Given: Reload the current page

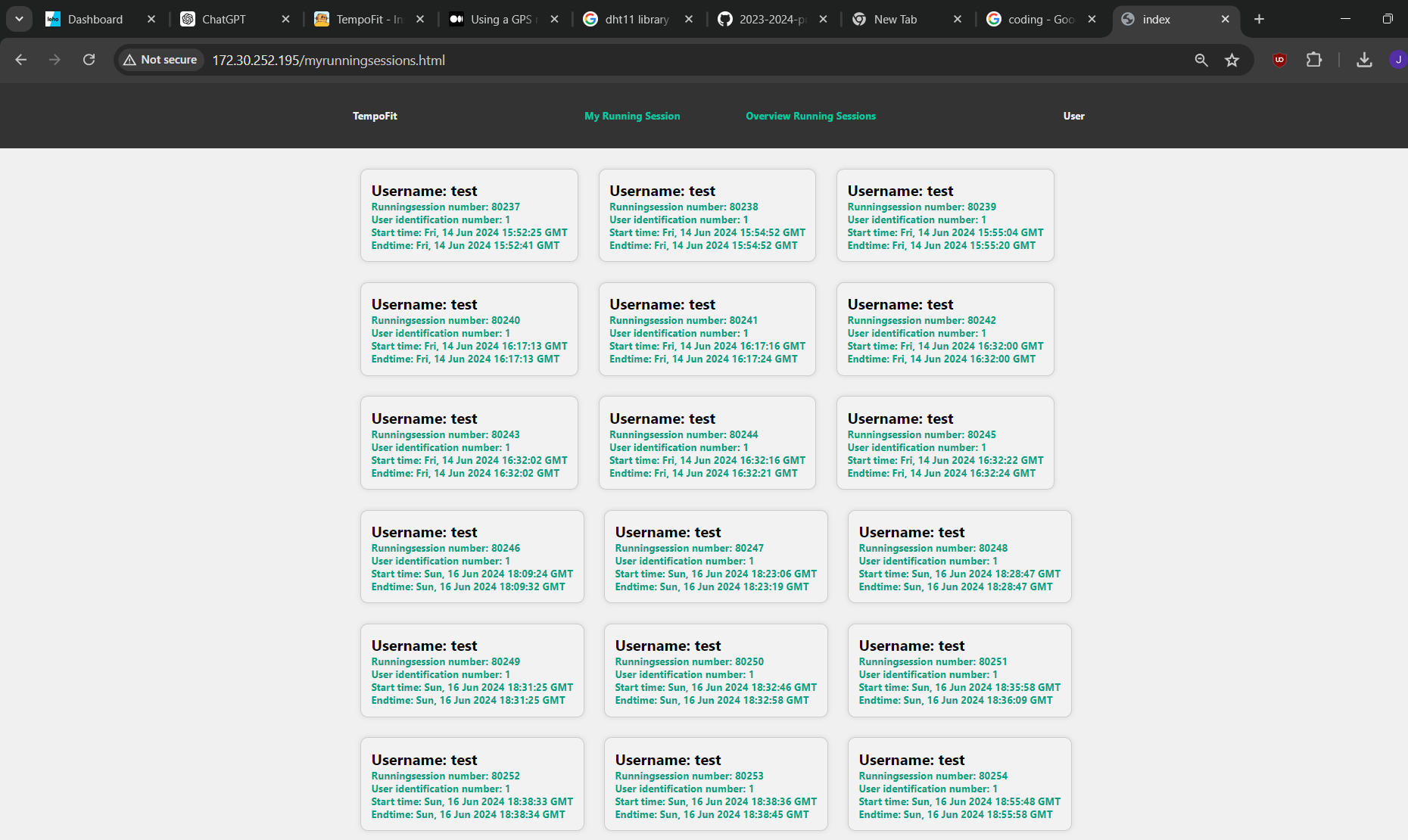Looking at the screenshot, I should 89,60.
